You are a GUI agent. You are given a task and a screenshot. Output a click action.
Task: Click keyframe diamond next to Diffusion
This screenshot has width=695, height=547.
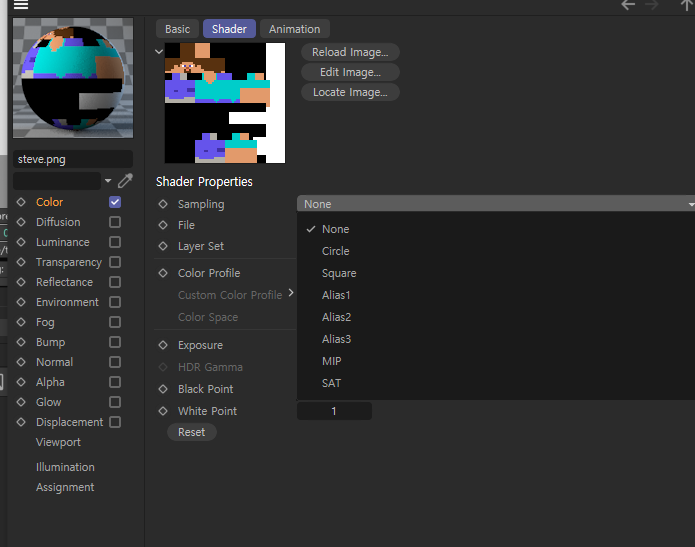point(21,222)
